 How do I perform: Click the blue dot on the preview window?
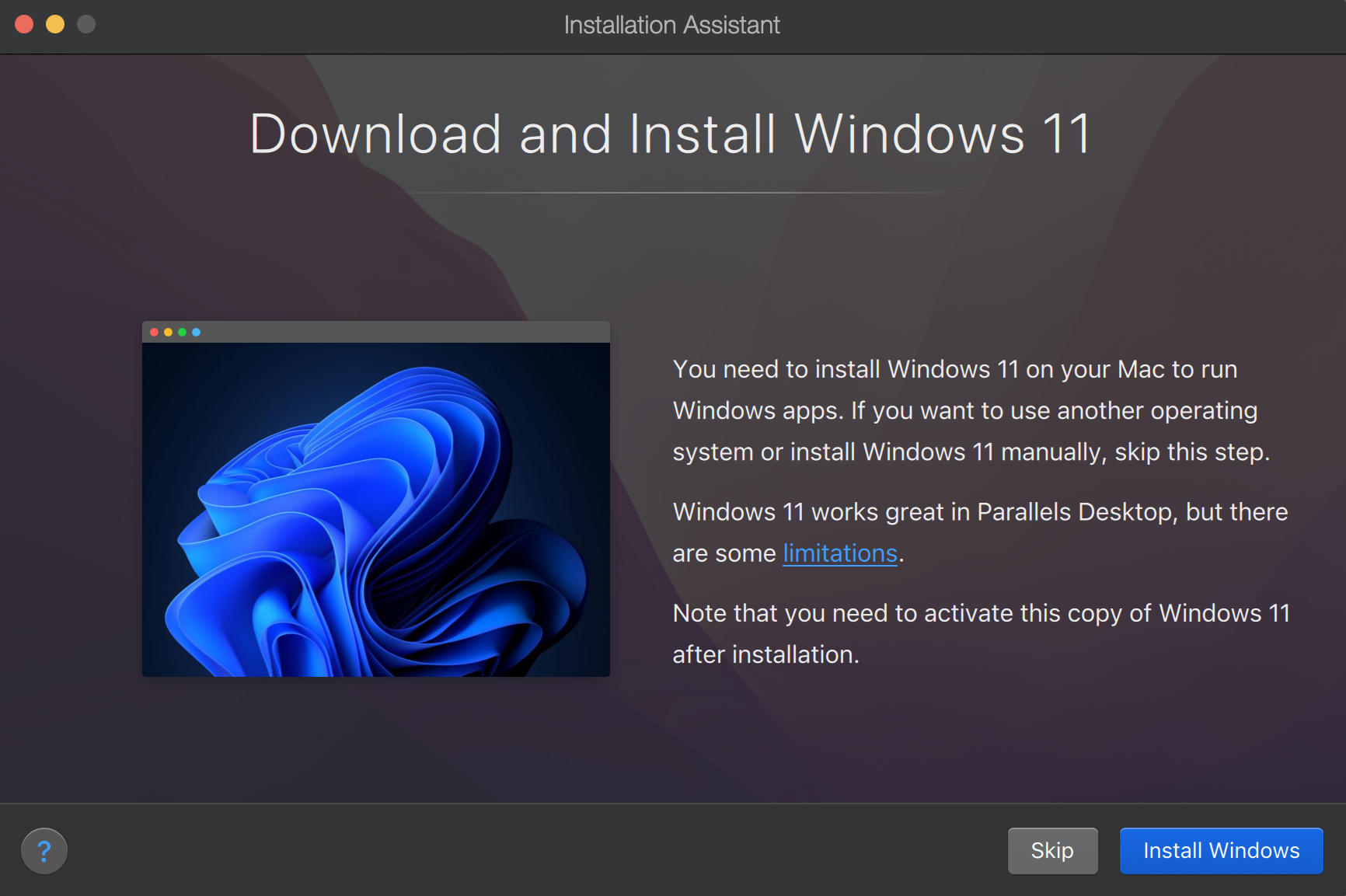coord(196,332)
